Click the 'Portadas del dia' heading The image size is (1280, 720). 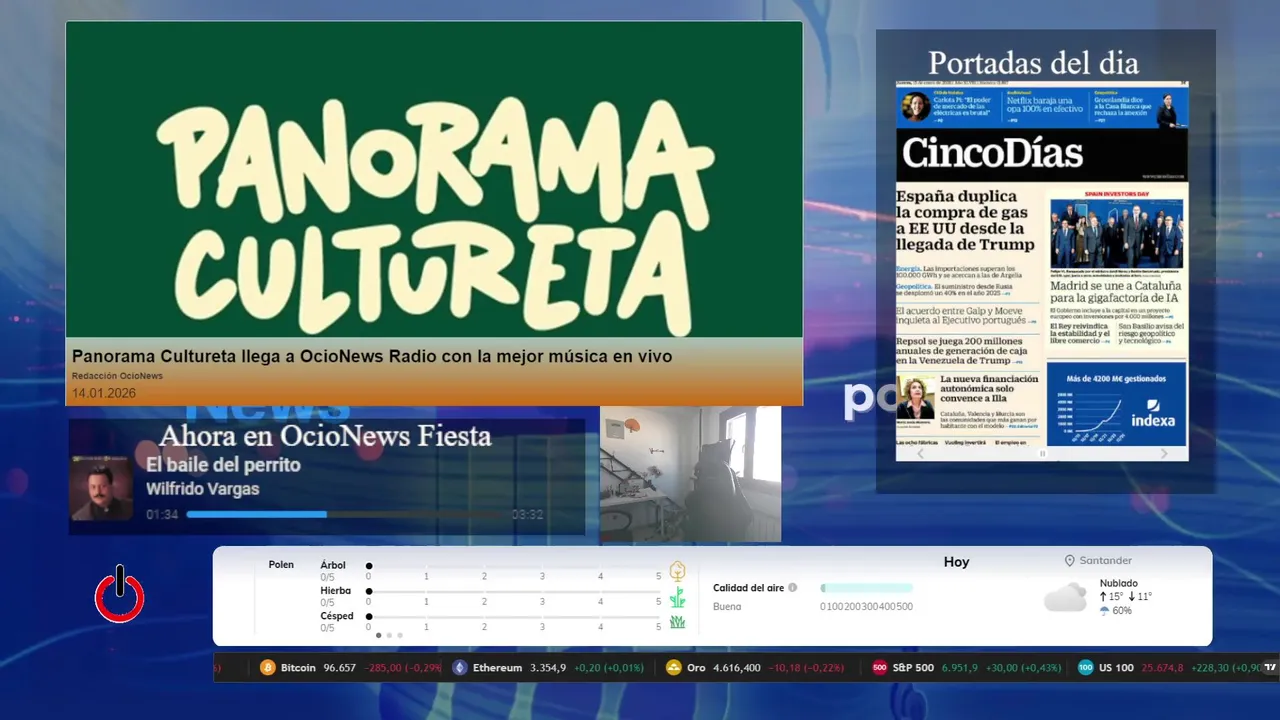[x=1033, y=63]
